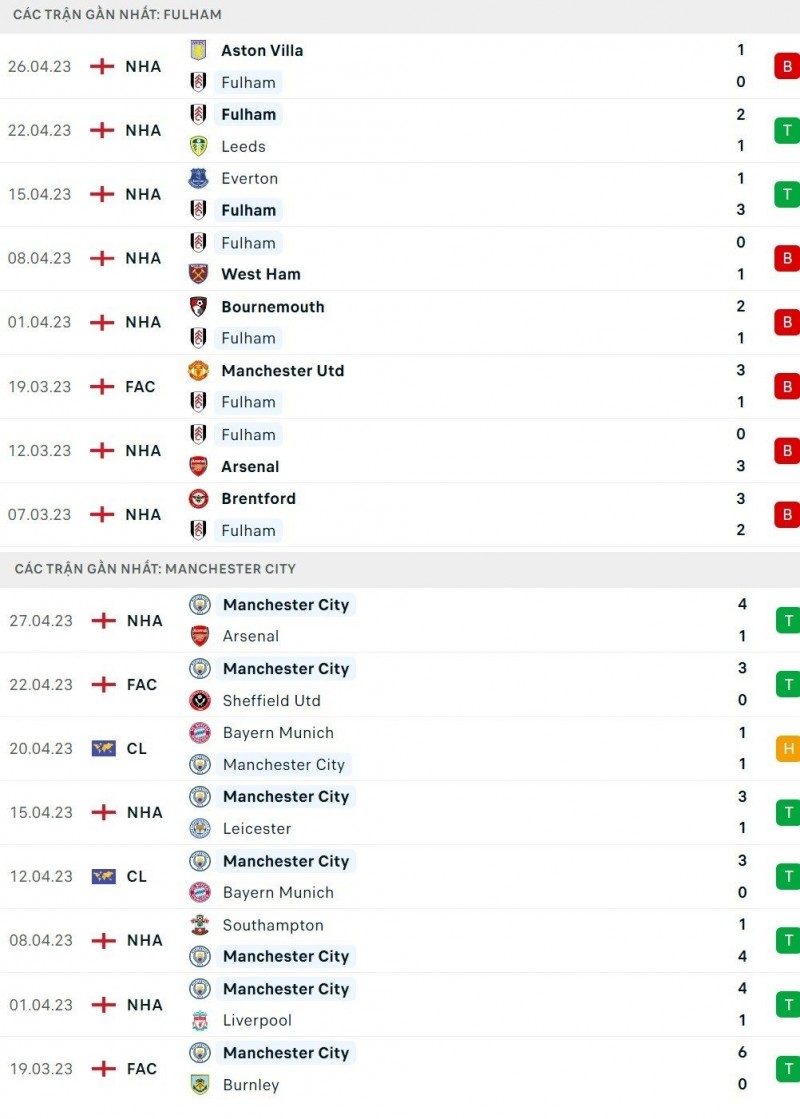
Task: Open the Bournemouth team link
Action: click(x=272, y=307)
